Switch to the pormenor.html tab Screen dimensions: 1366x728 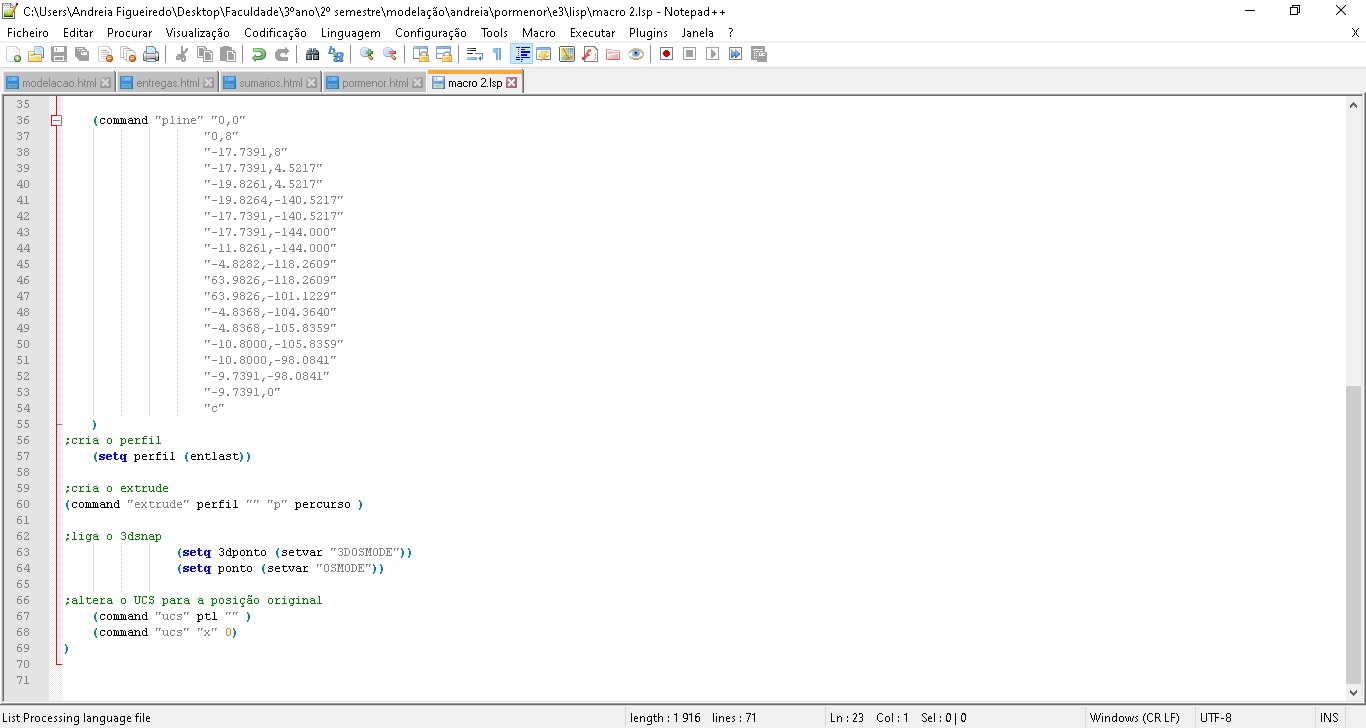[x=375, y=83]
